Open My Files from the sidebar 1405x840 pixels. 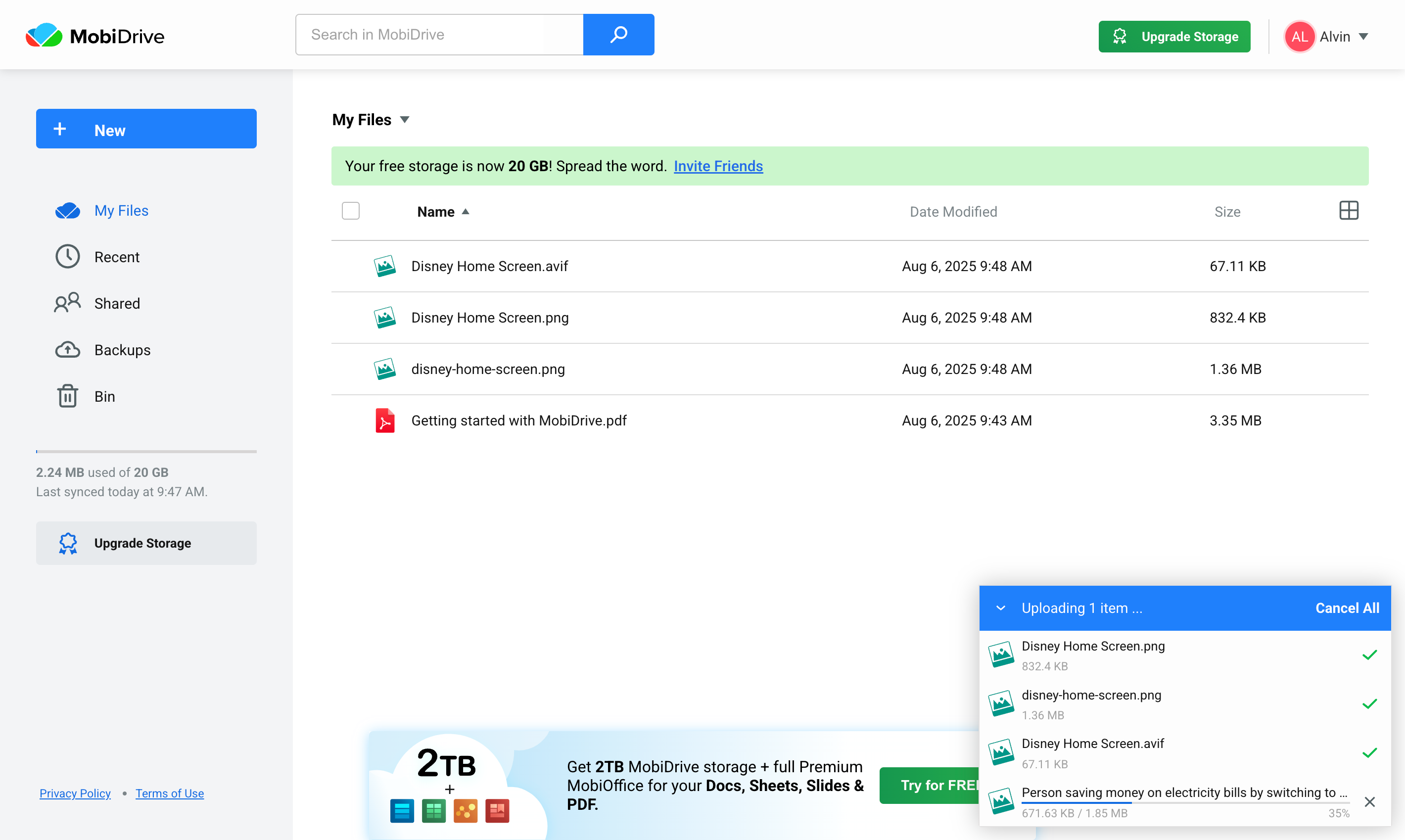(121, 210)
